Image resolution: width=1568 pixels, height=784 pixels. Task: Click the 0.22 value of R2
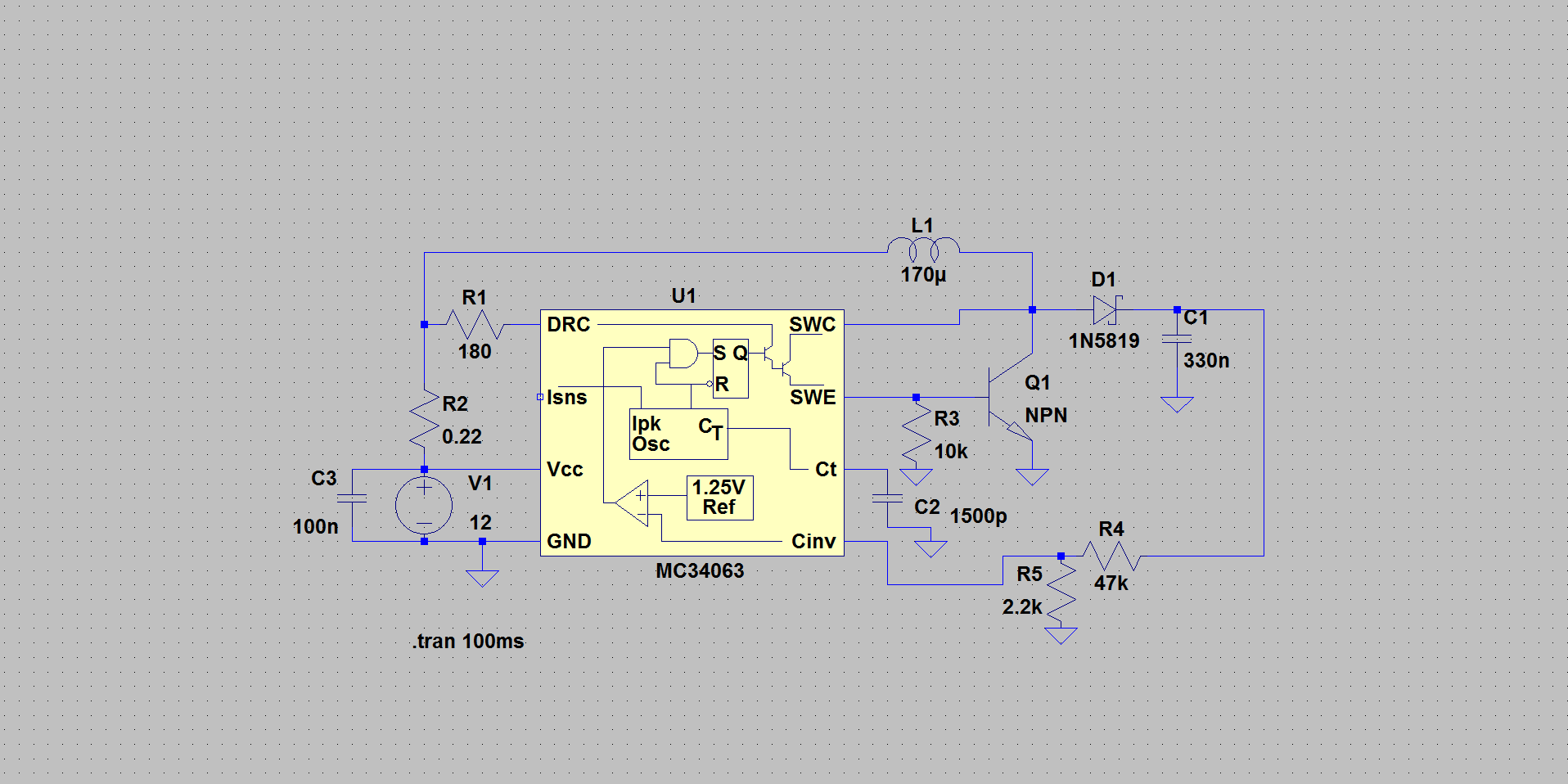pos(462,437)
